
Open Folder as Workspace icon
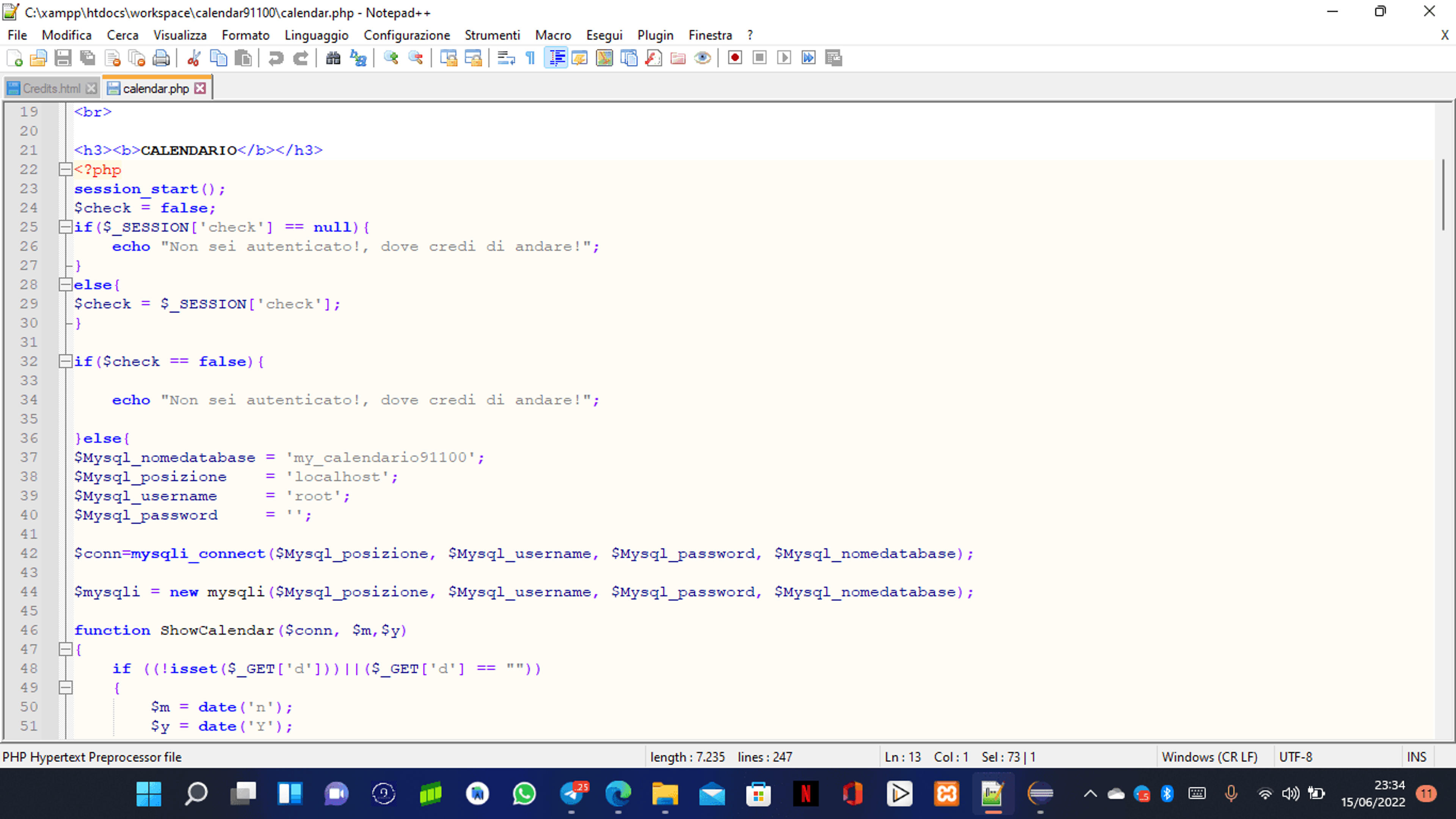[x=678, y=58]
